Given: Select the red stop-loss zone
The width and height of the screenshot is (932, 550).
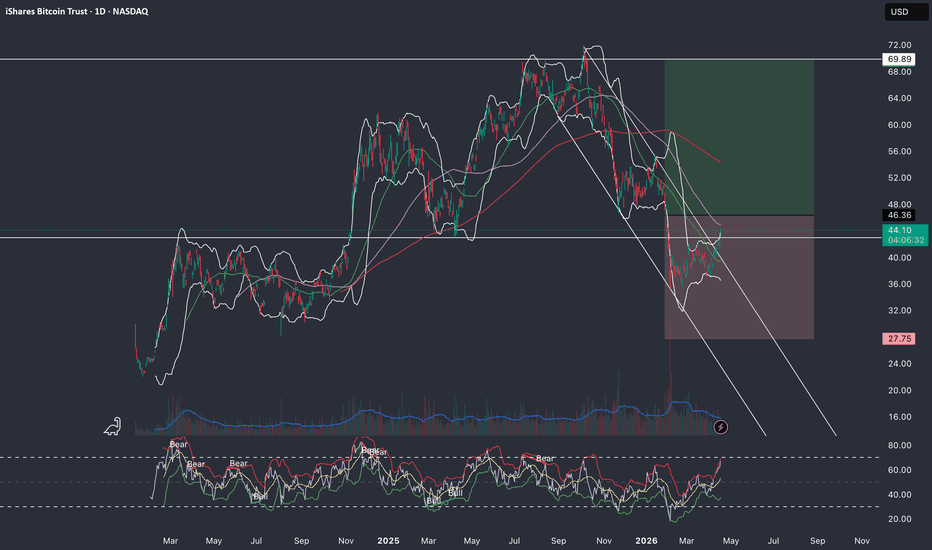Looking at the screenshot, I should [x=738, y=290].
